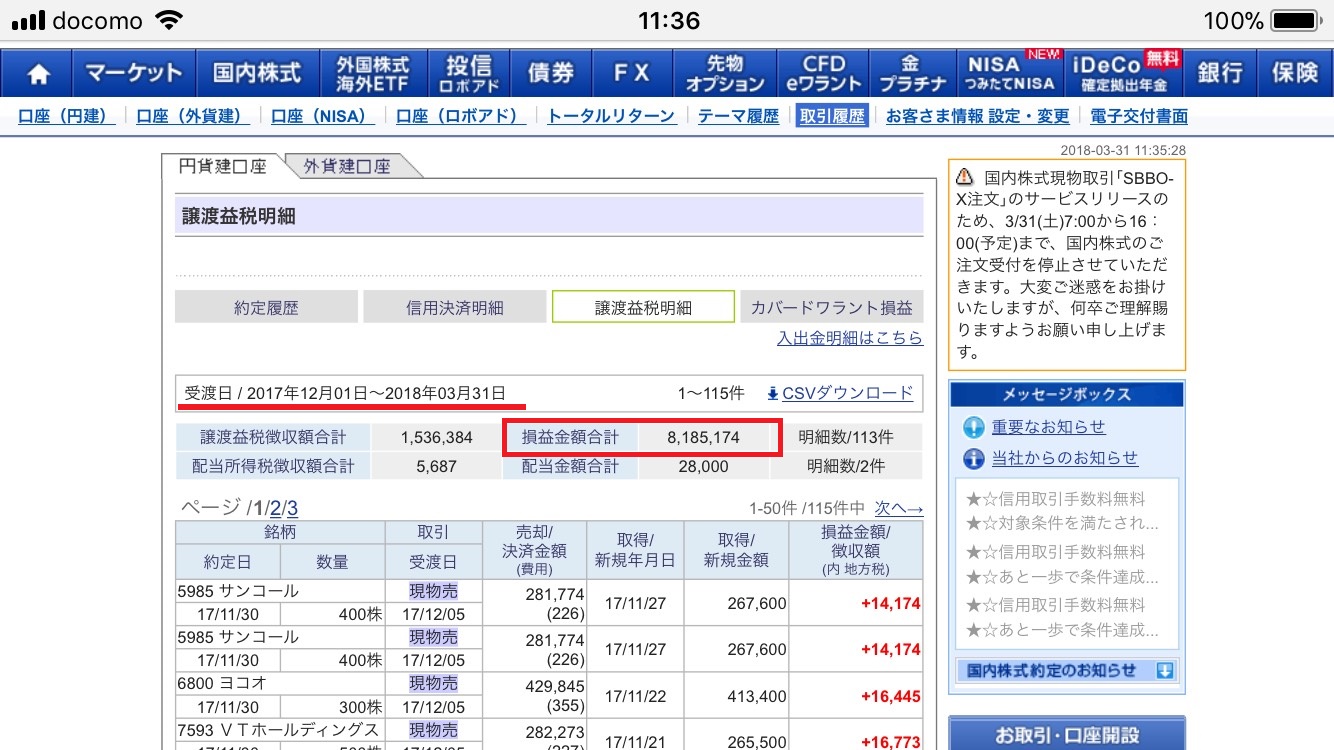Screen dimensions: 1334x750
Task: Click the warning triangle icon in notice
Action: coord(964,177)
